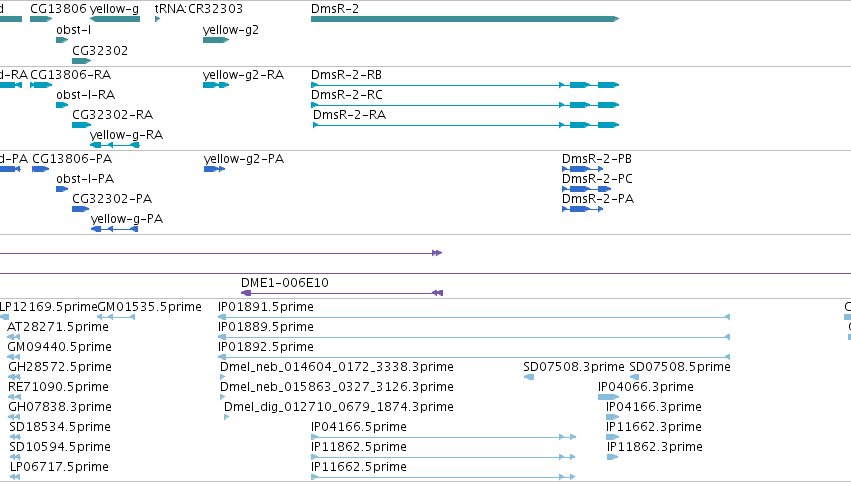851x482 pixels.
Task: Select the obst-I-PA protein label
Action: point(85,179)
